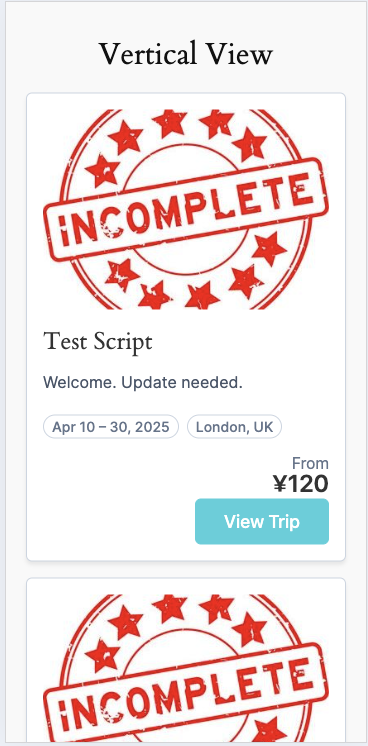Click the Vertical View heading
The width and height of the screenshot is (368, 746).
(186, 54)
